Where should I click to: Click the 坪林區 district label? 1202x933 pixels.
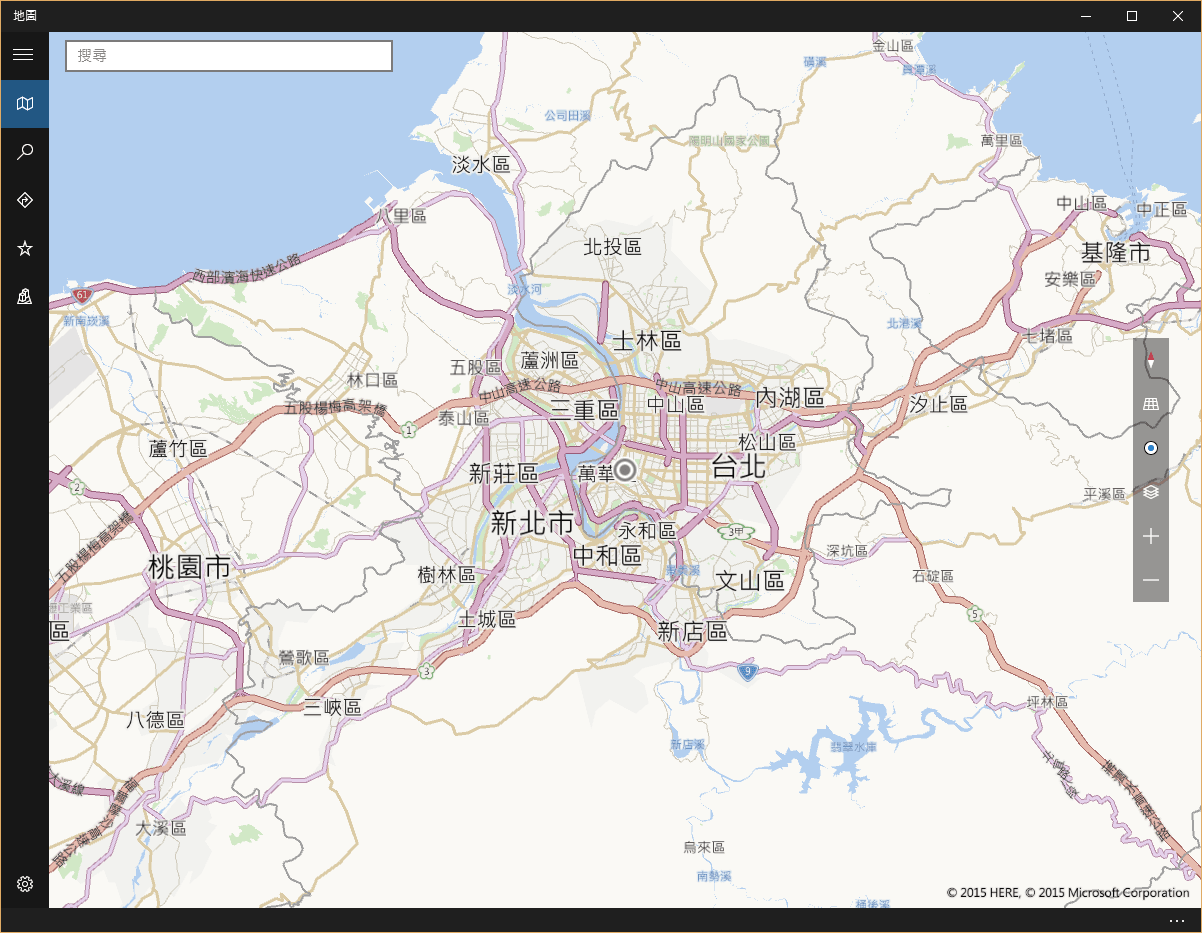click(1048, 702)
